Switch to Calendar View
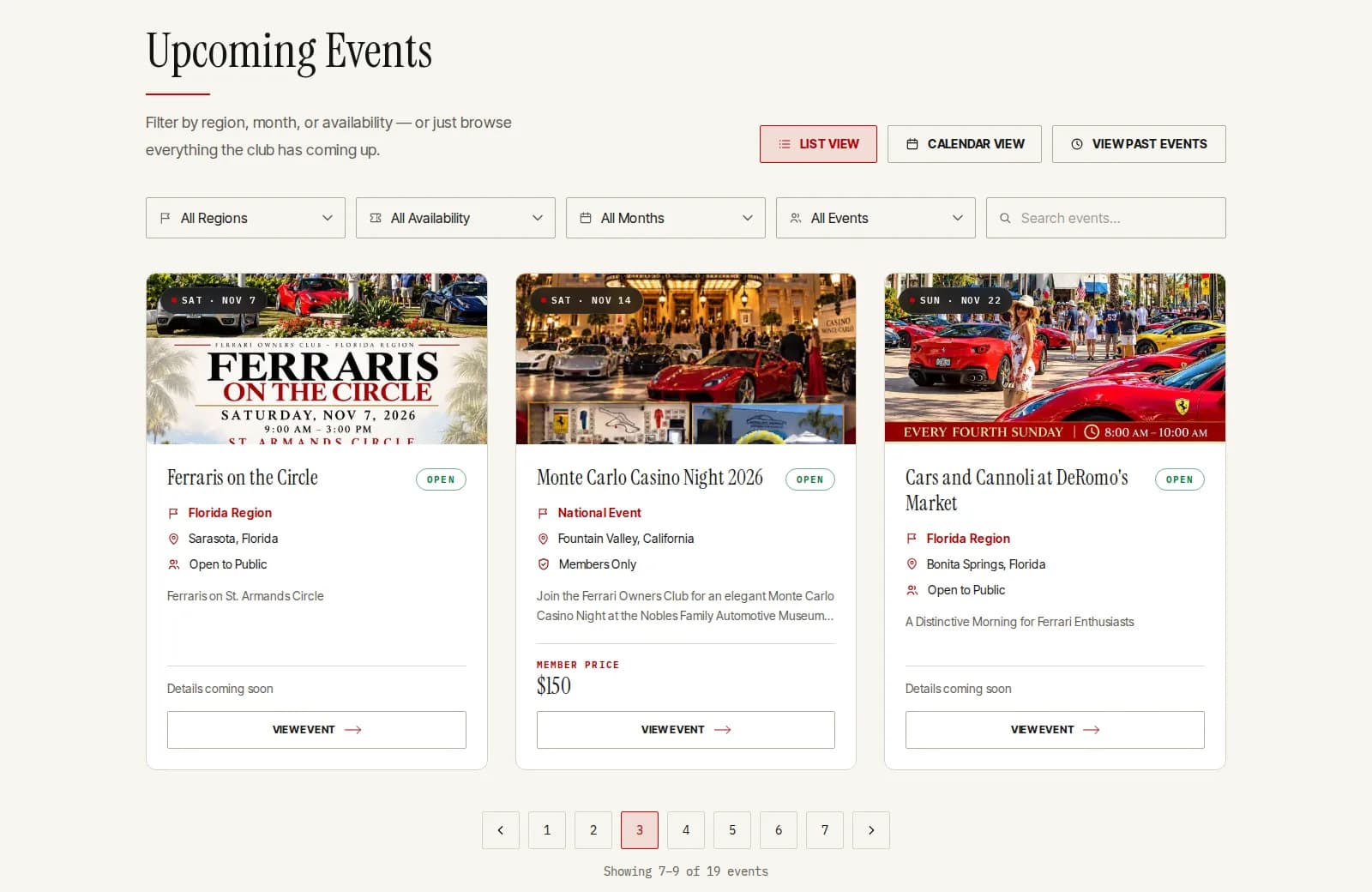 pos(965,144)
